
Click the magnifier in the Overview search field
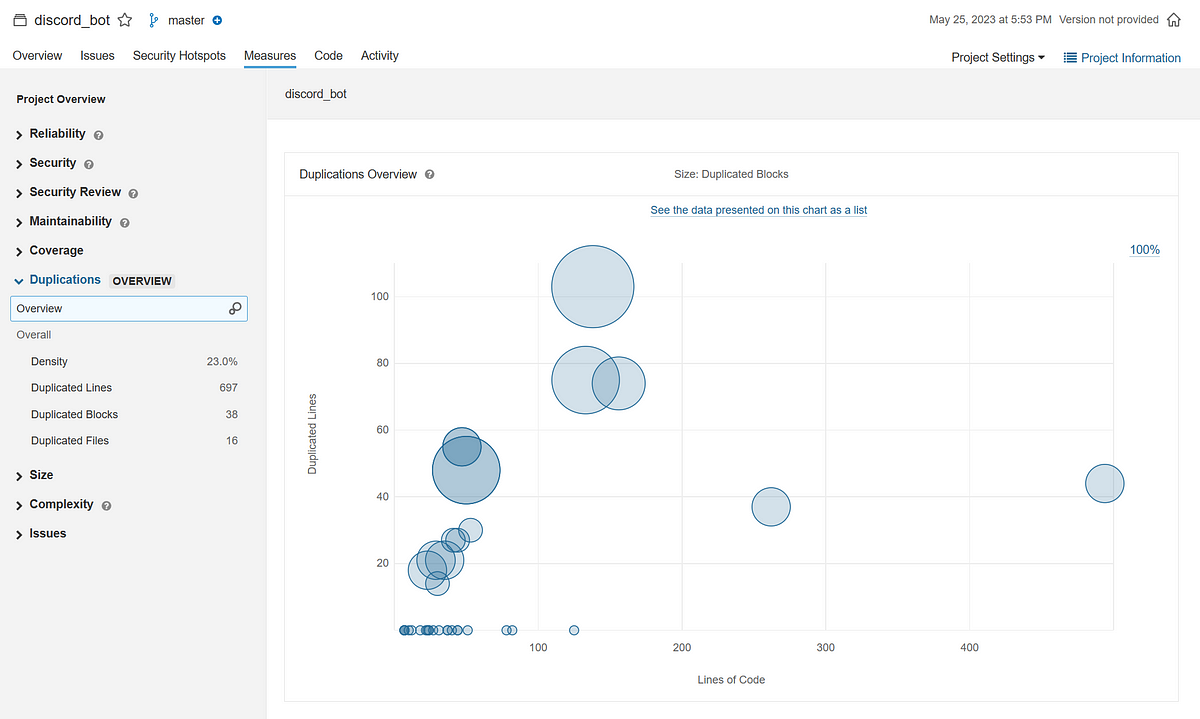[233, 308]
